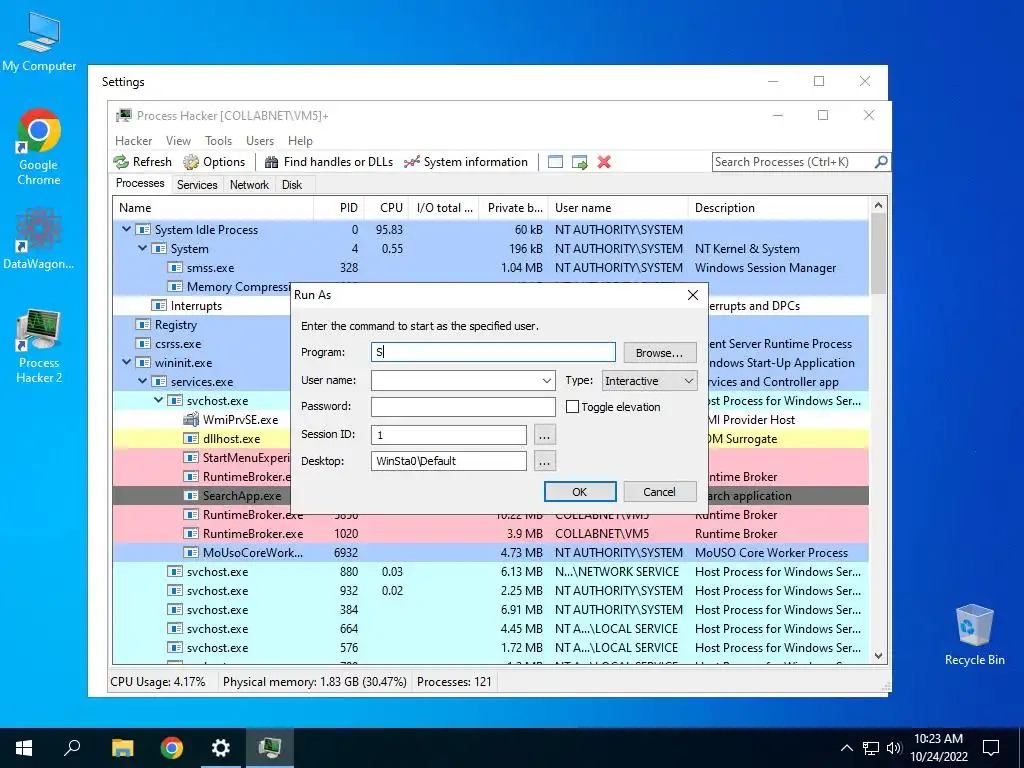Click the Chrome taskbar icon

(x=172, y=748)
